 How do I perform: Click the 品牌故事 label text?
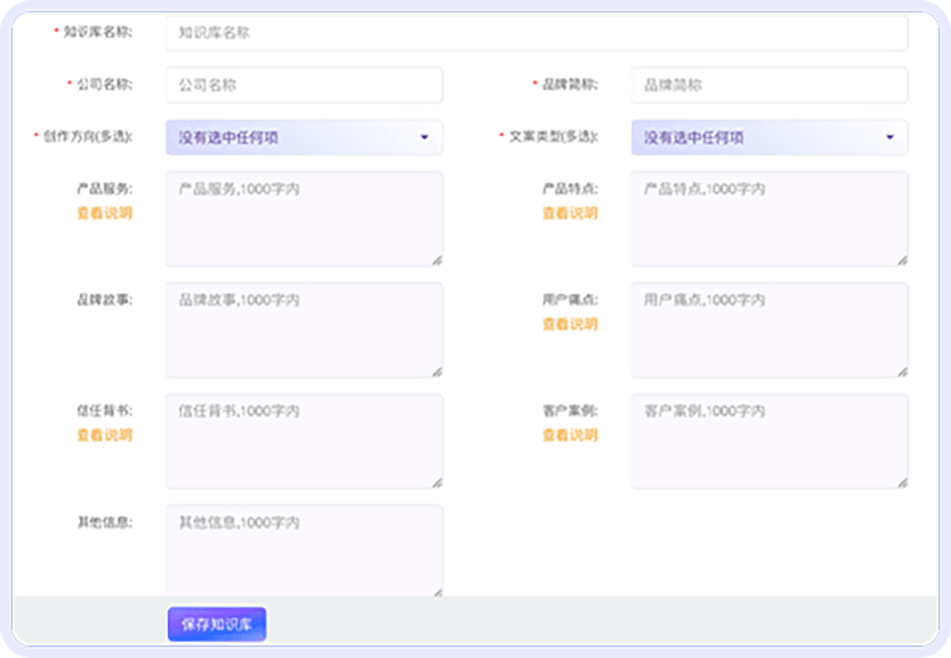(x=104, y=300)
